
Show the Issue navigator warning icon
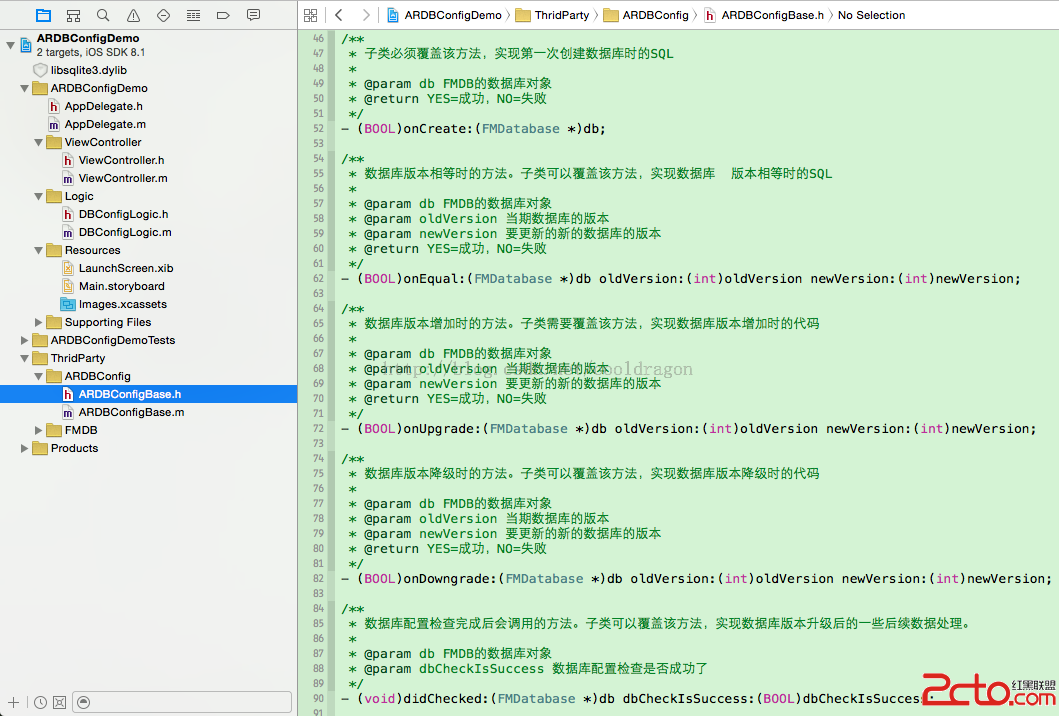133,15
